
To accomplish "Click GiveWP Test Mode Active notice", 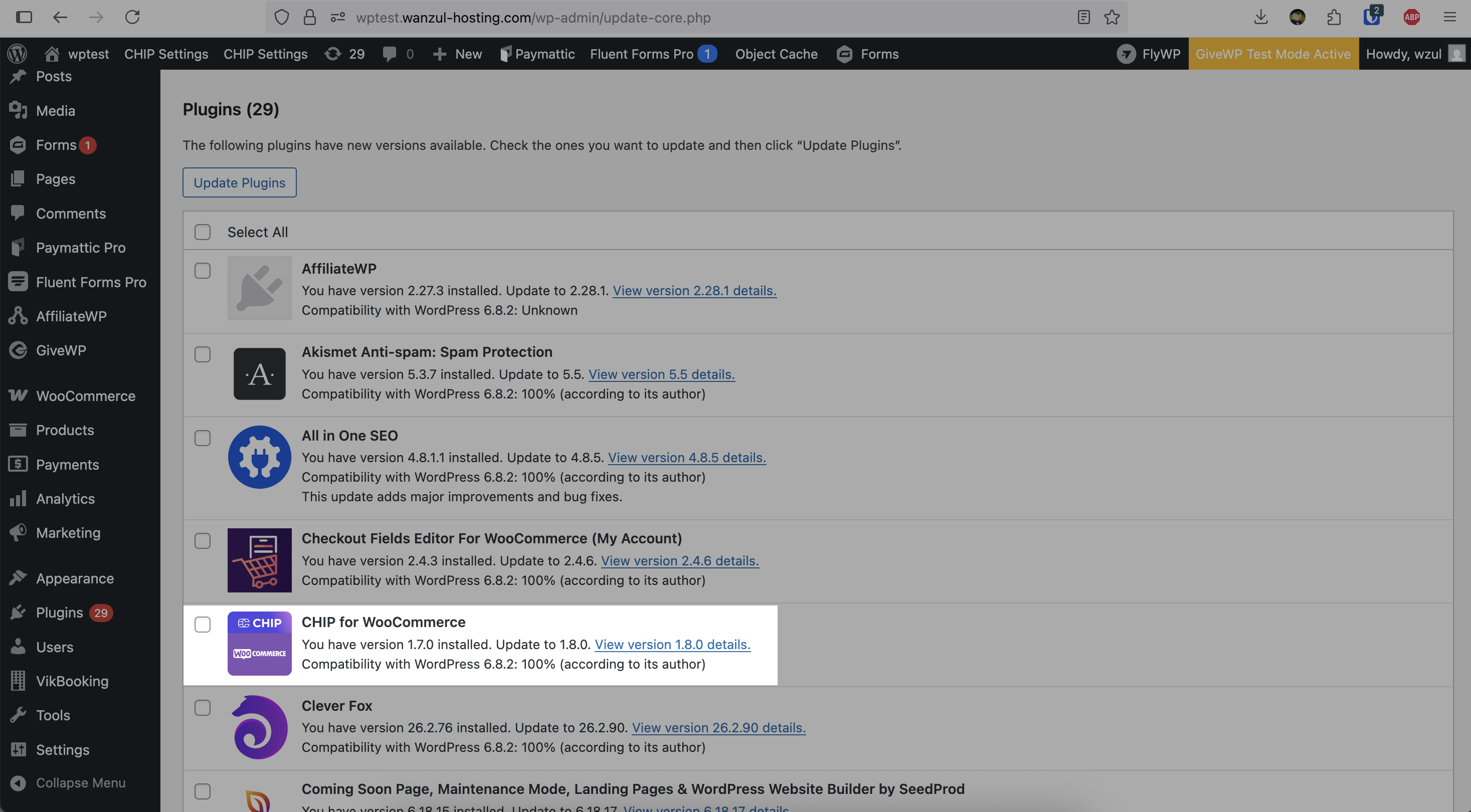I will (1273, 54).
